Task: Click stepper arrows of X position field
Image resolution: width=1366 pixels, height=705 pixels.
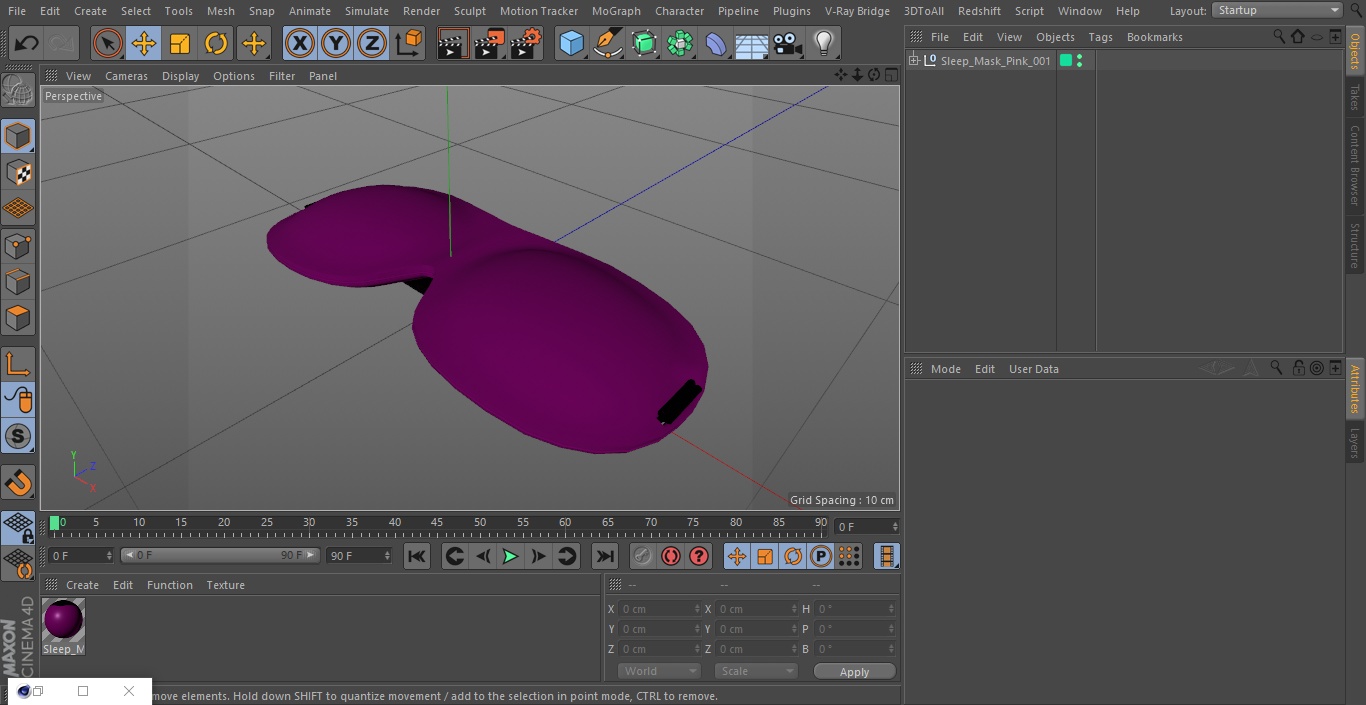Action: click(697, 609)
